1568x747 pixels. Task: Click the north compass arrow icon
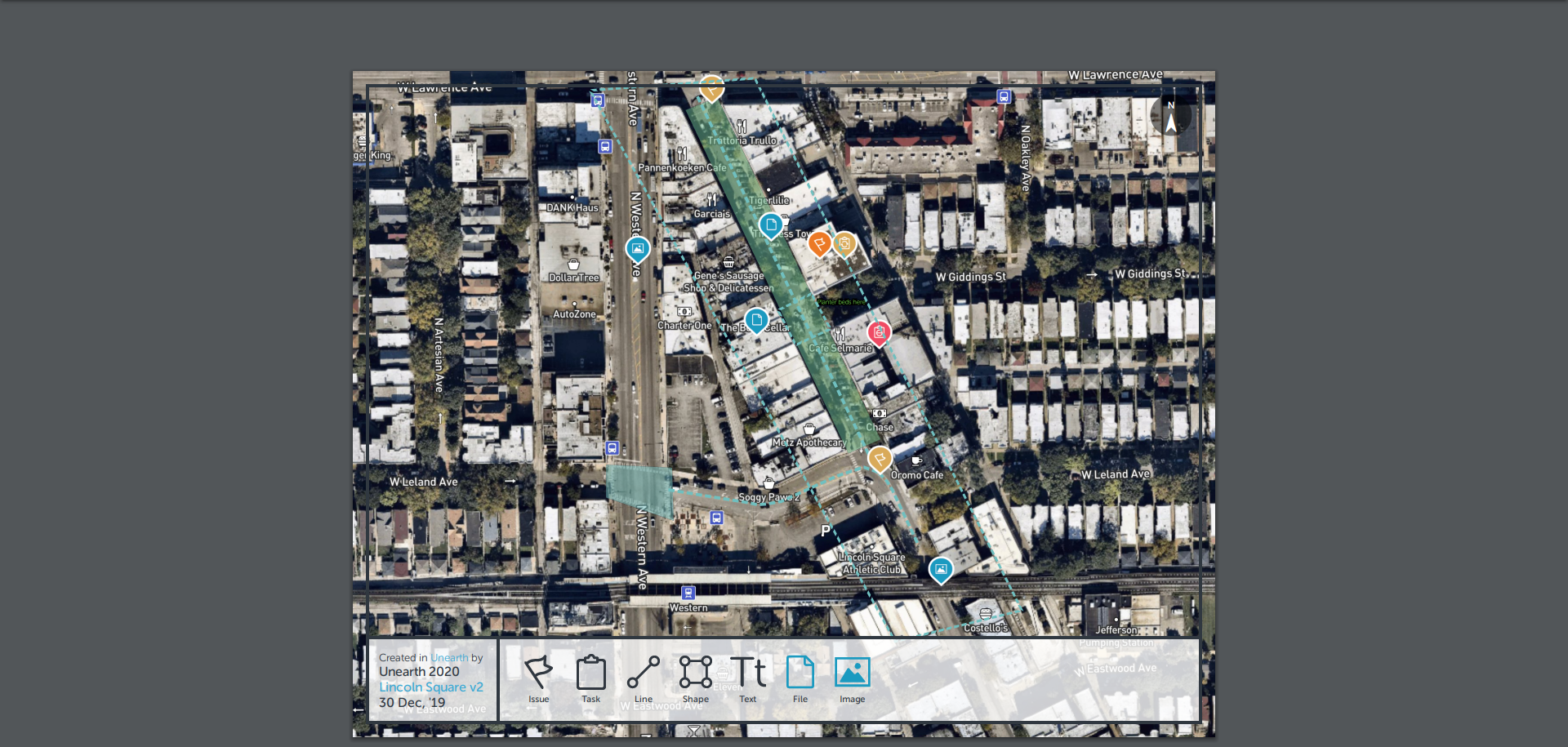click(x=1170, y=116)
